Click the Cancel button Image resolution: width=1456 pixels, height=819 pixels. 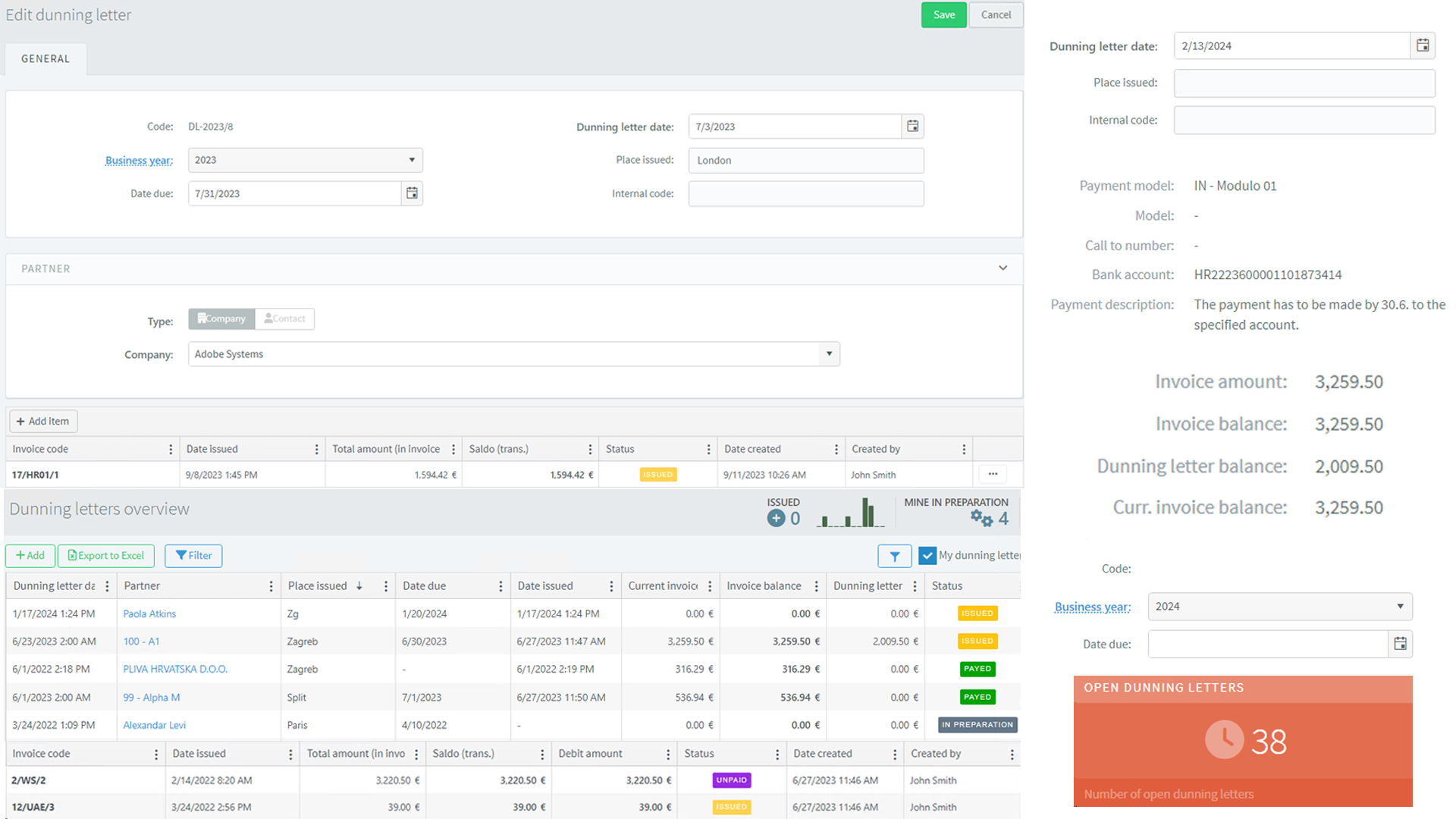pyautogui.click(x=996, y=15)
